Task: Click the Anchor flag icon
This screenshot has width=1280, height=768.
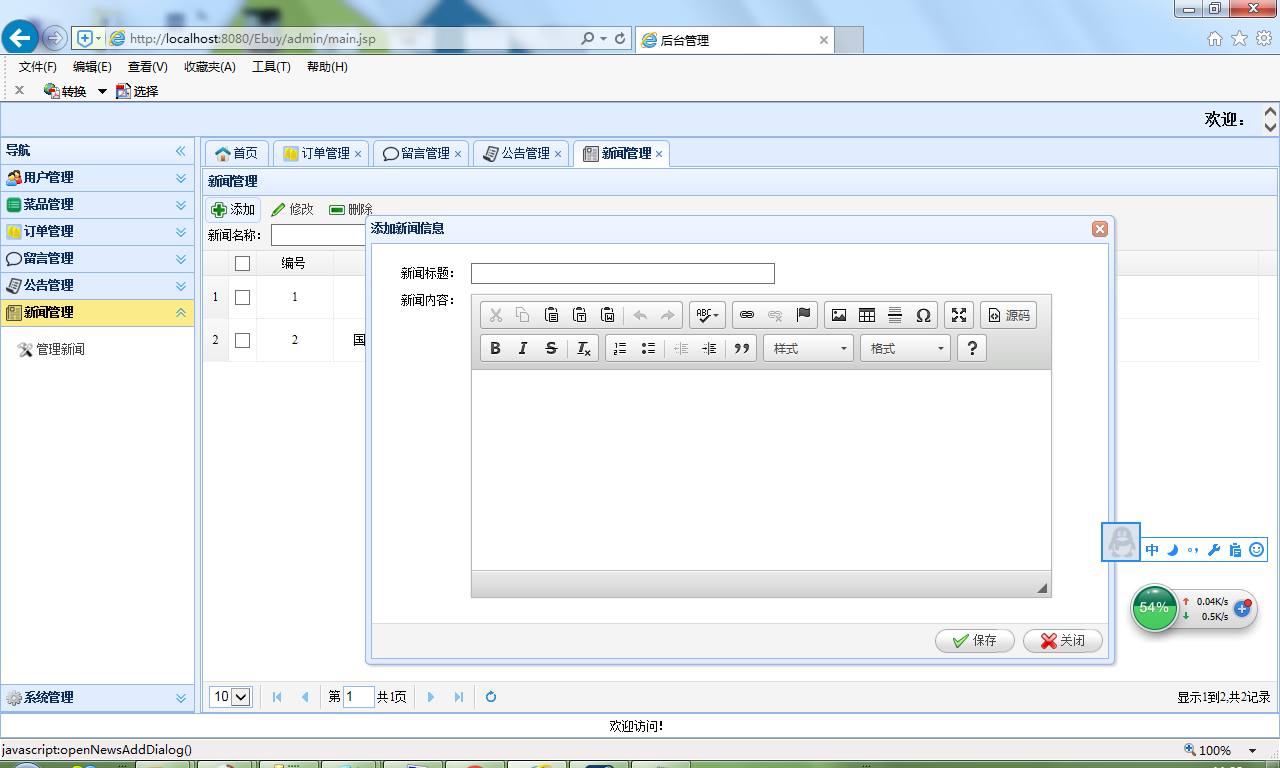Action: click(803, 315)
